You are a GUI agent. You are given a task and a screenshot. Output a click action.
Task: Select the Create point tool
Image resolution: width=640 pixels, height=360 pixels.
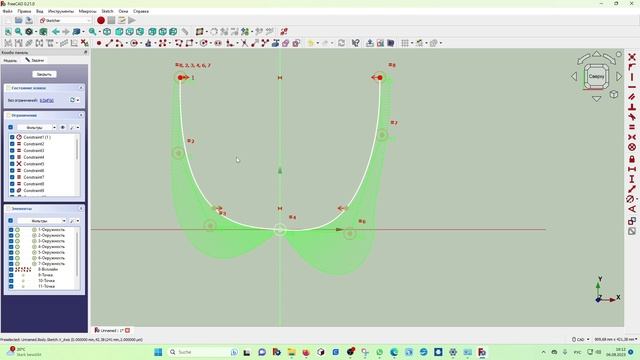coord(99,43)
